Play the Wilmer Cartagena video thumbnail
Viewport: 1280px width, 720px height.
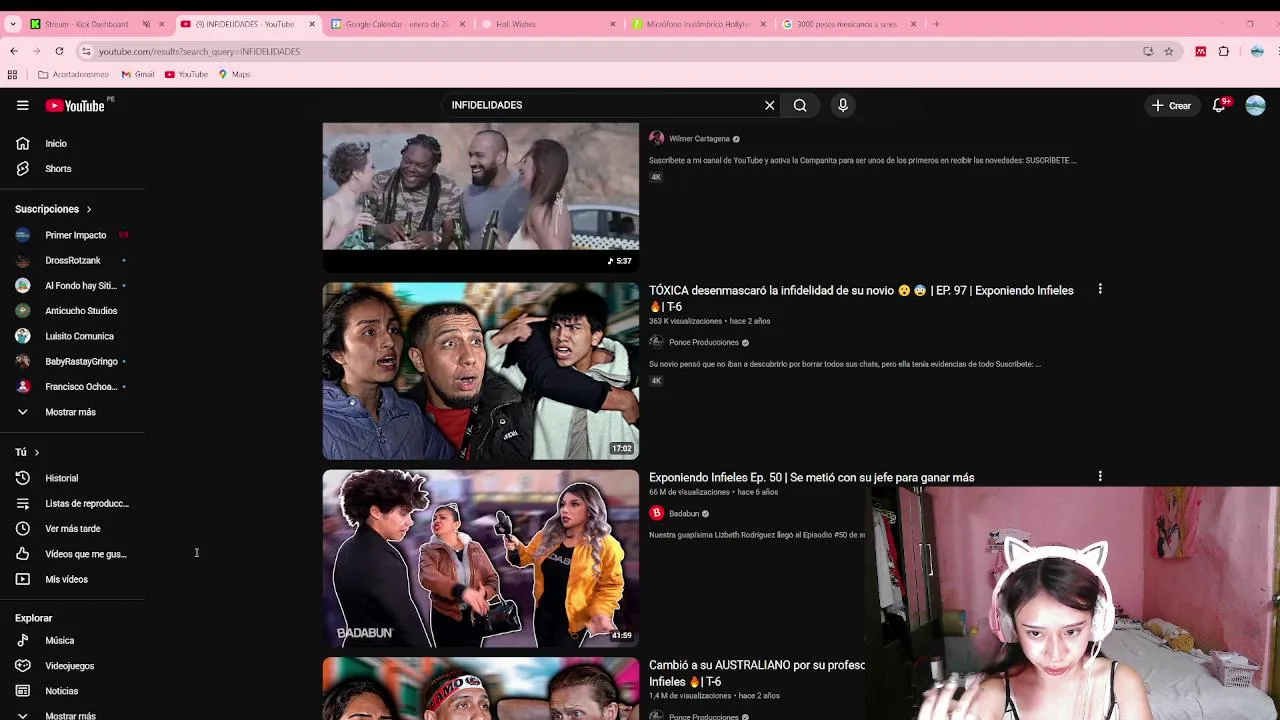point(481,196)
